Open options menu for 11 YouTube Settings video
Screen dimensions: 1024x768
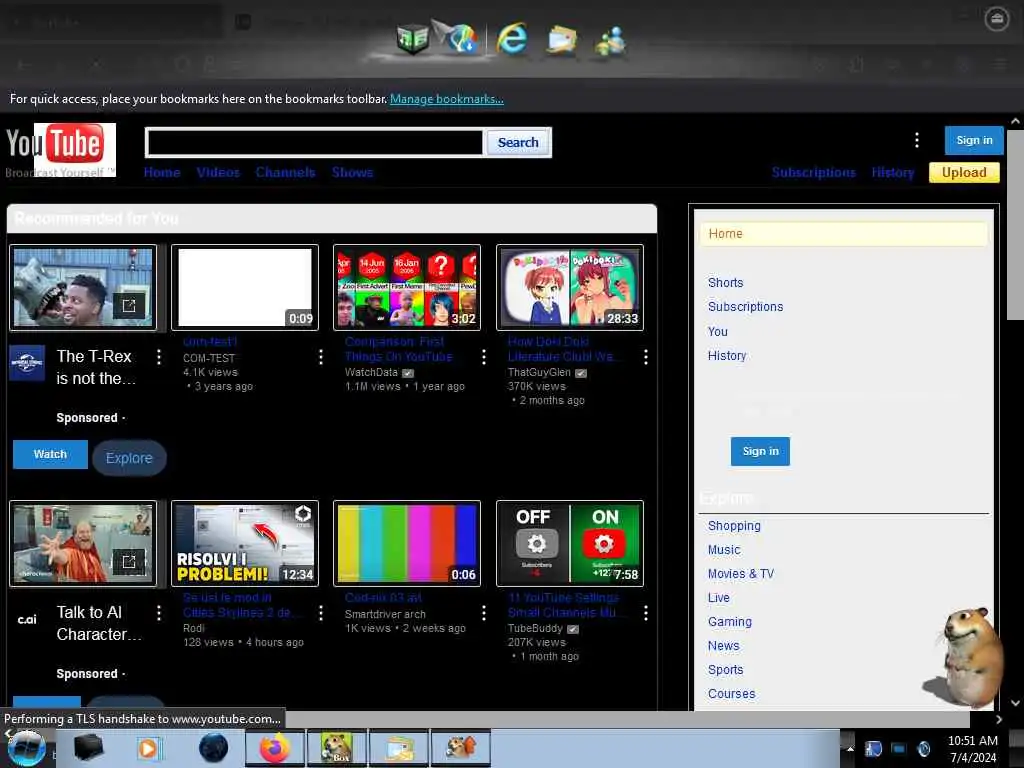pos(645,613)
